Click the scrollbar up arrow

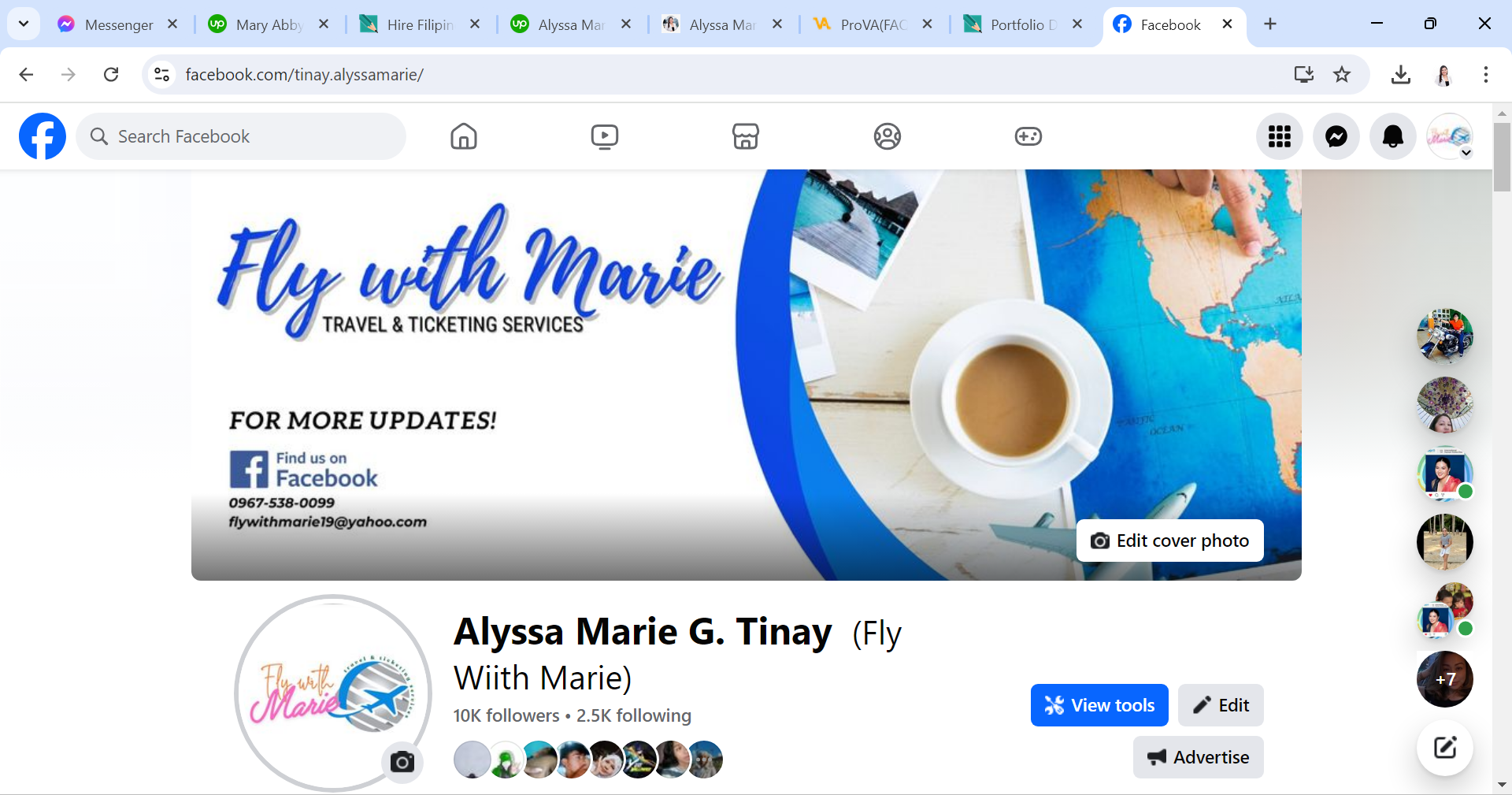point(1502,113)
